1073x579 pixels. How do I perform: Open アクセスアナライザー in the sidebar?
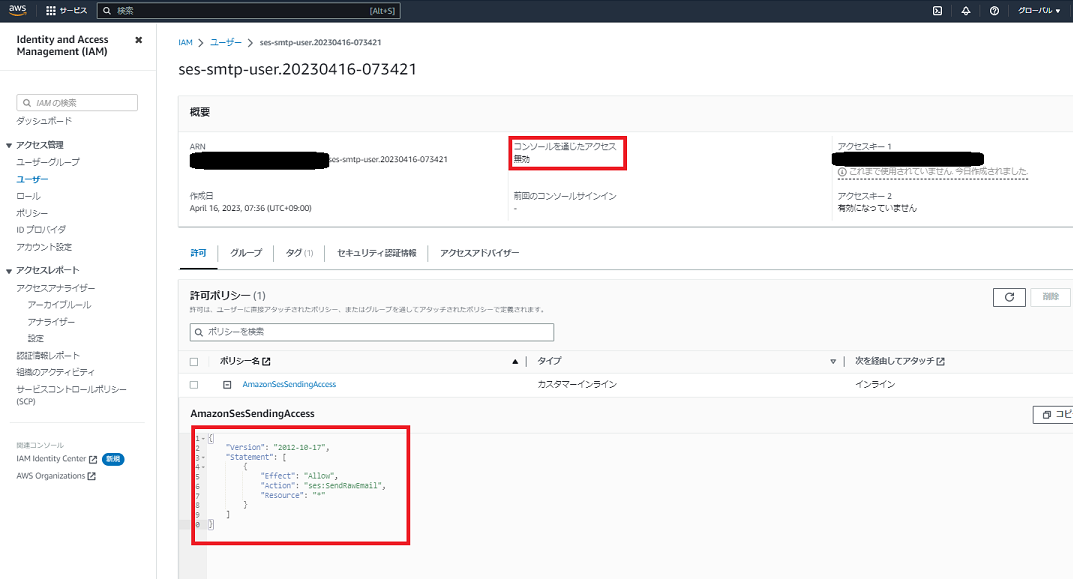click(55, 288)
